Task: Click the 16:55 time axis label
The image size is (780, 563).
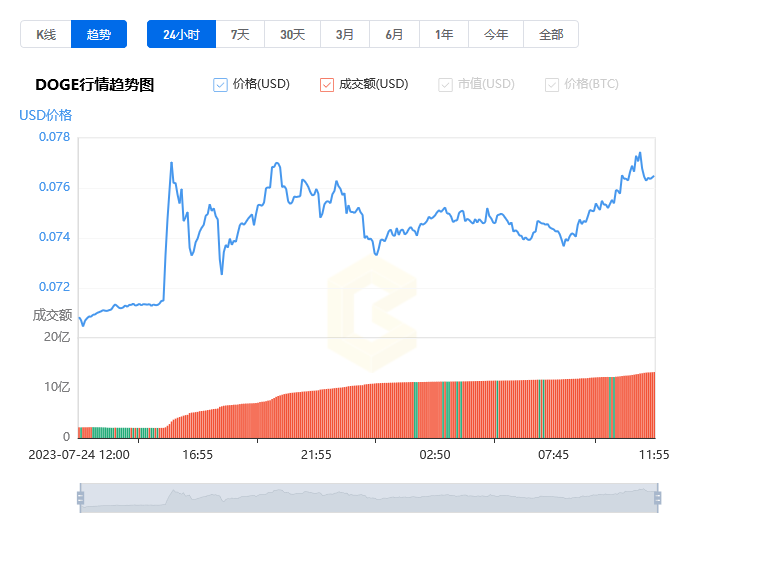Action: pyautogui.click(x=197, y=455)
